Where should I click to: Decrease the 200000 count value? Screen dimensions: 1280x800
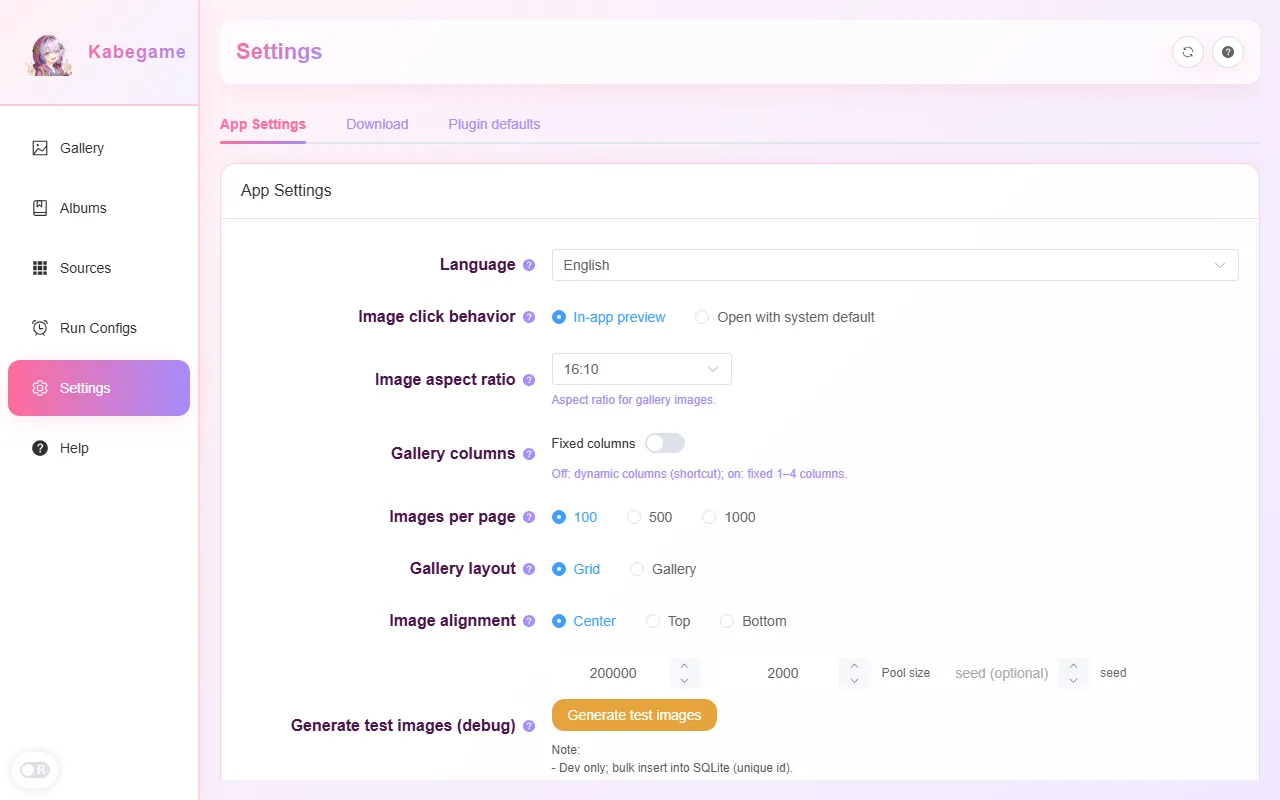click(684, 681)
